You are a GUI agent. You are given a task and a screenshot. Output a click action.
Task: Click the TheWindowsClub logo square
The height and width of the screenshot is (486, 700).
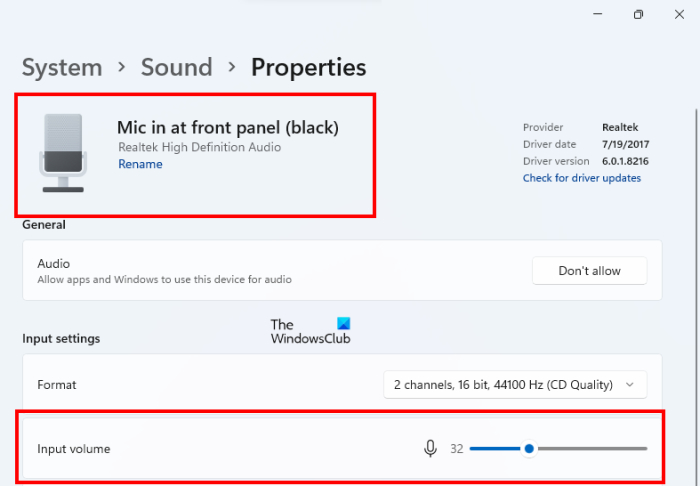tap(344, 324)
